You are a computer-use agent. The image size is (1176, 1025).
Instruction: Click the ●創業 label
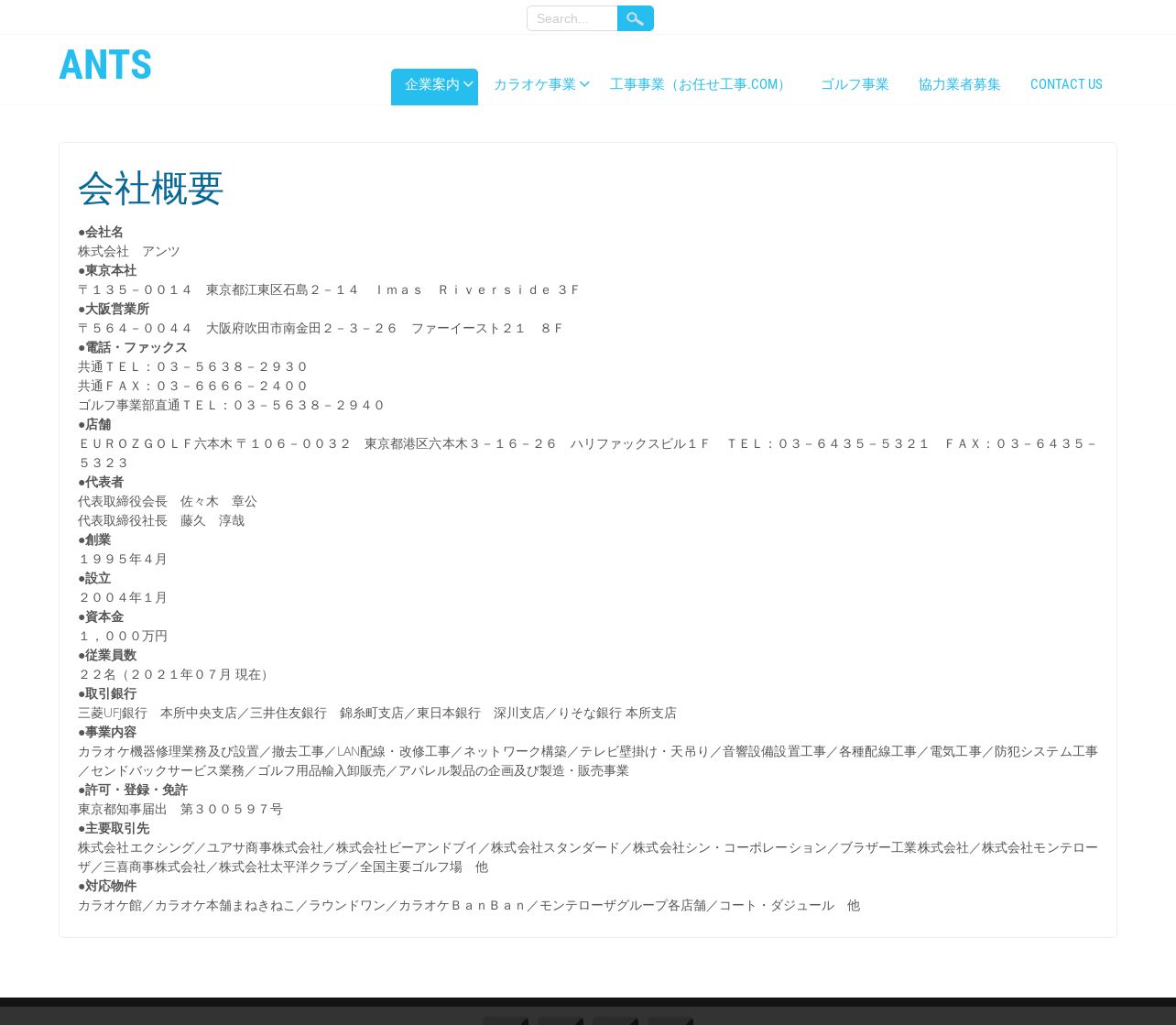94,540
